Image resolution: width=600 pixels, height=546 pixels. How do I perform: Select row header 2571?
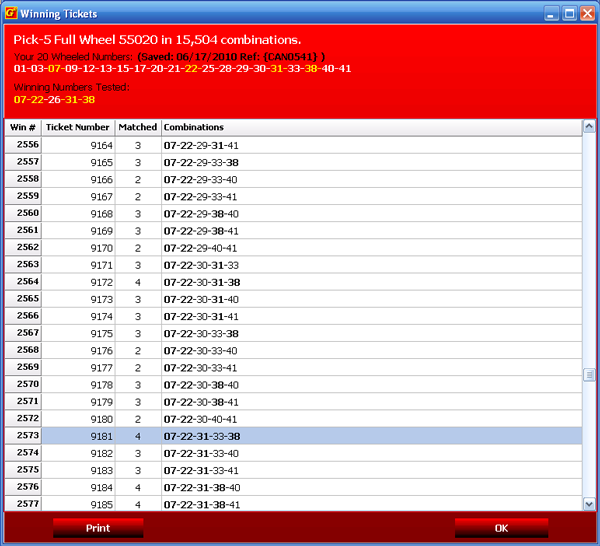[x=23, y=401]
